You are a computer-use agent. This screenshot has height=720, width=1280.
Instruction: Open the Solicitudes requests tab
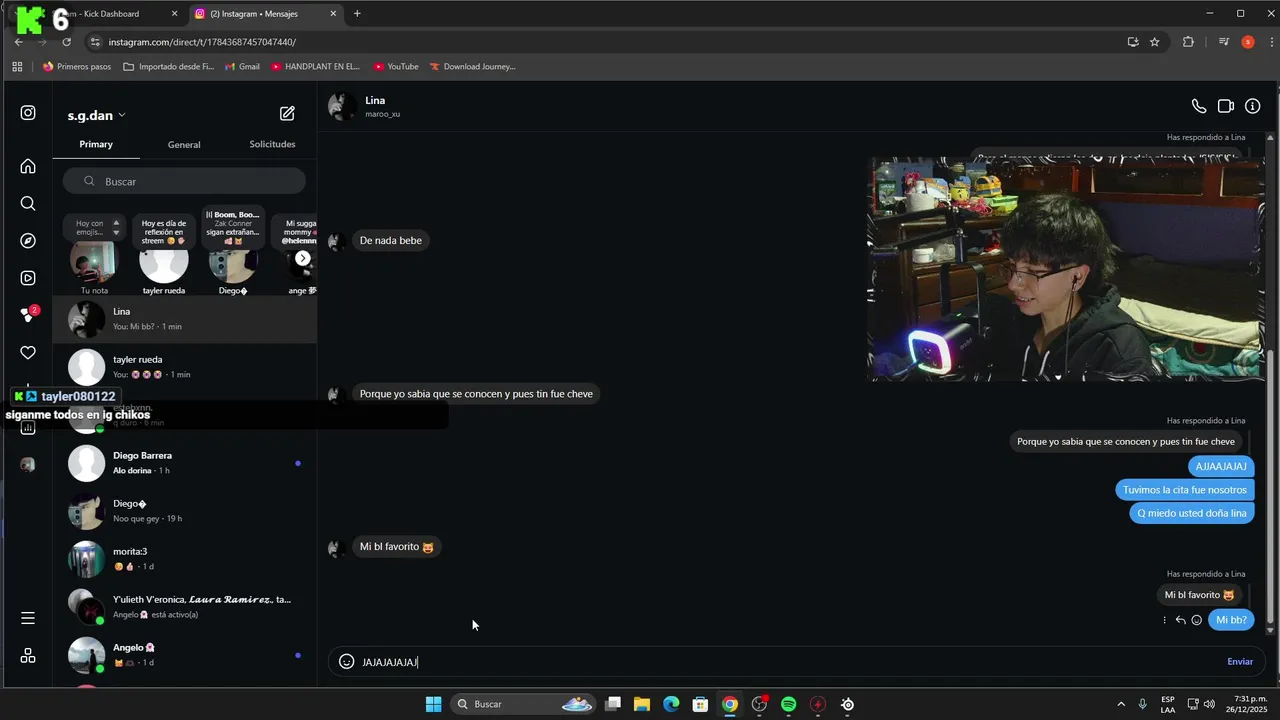(x=272, y=144)
